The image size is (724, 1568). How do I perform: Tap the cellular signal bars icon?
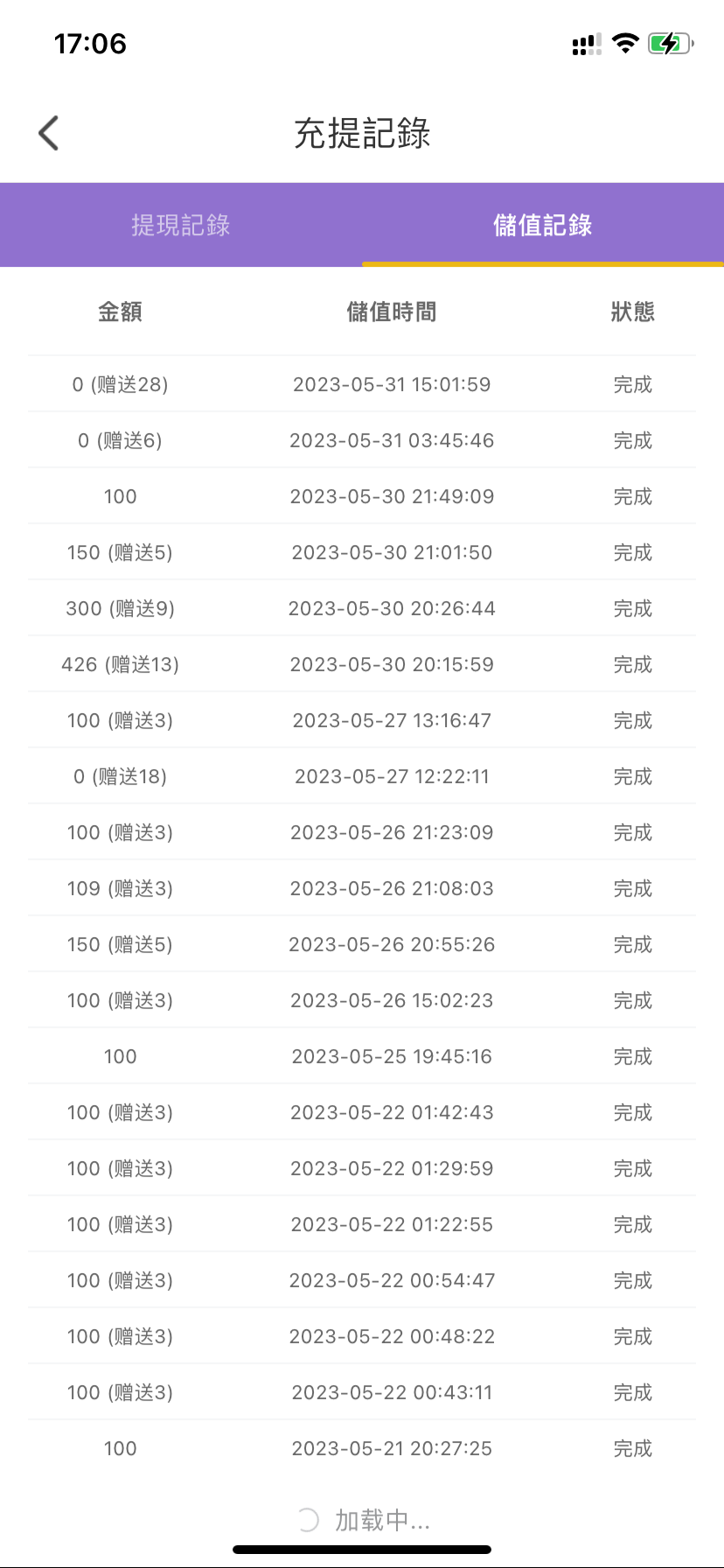click(x=586, y=45)
